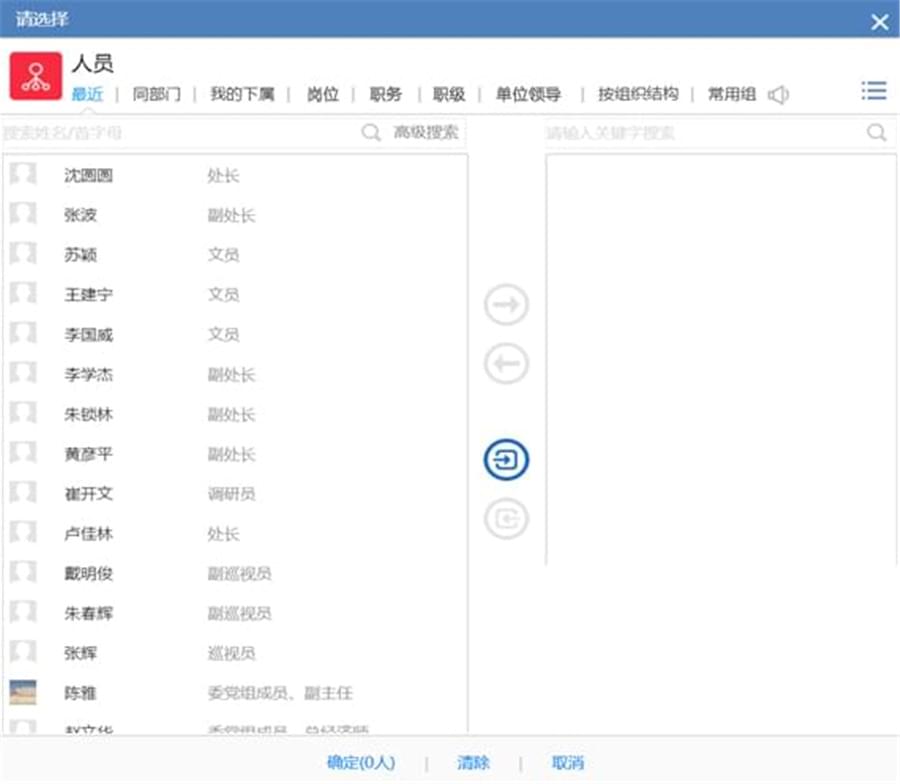The image size is (900, 784).
Task: Click the remove-all transfer icon
Action: (x=506, y=519)
